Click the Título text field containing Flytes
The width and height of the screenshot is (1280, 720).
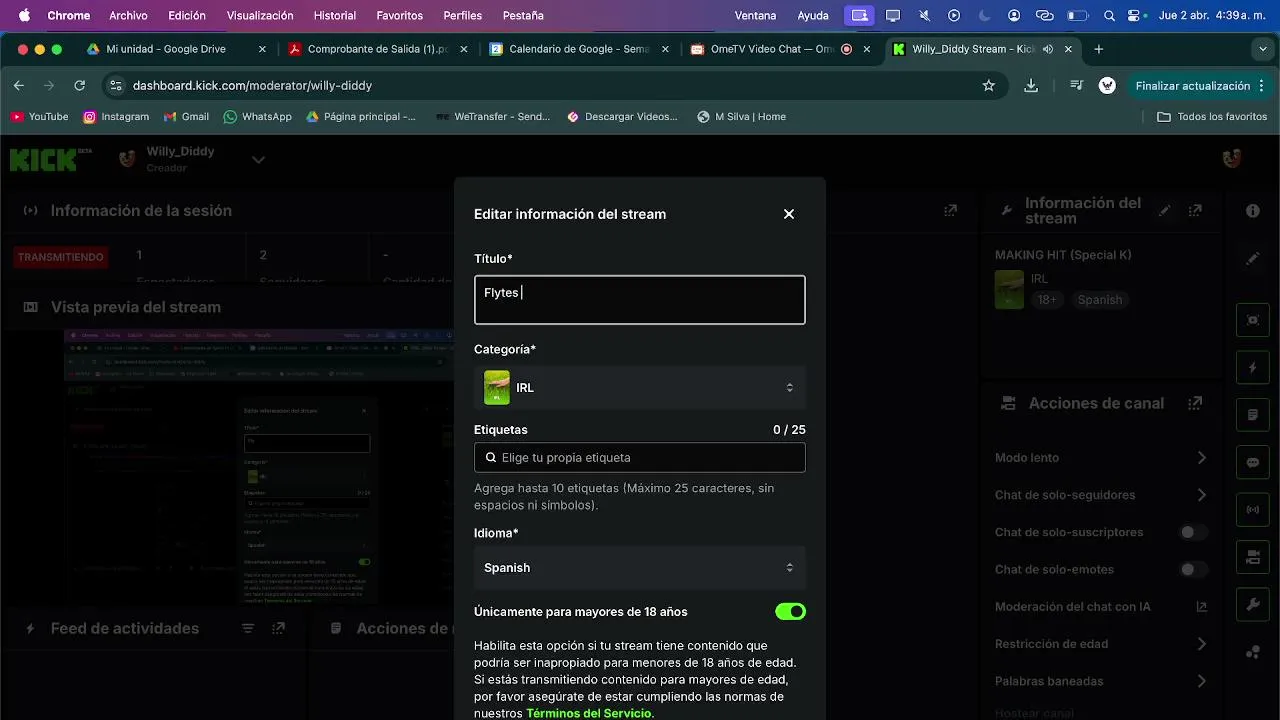tap(640, 300)
